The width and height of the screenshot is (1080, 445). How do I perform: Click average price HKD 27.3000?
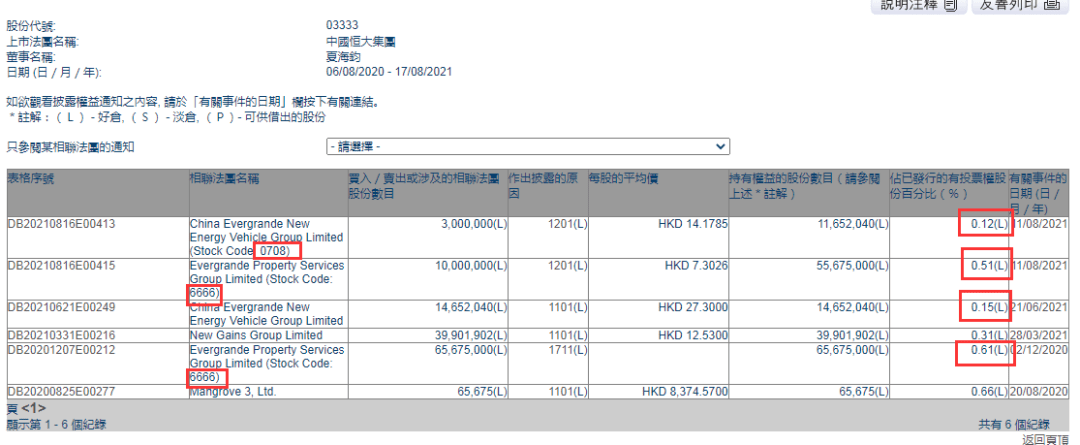693,307
